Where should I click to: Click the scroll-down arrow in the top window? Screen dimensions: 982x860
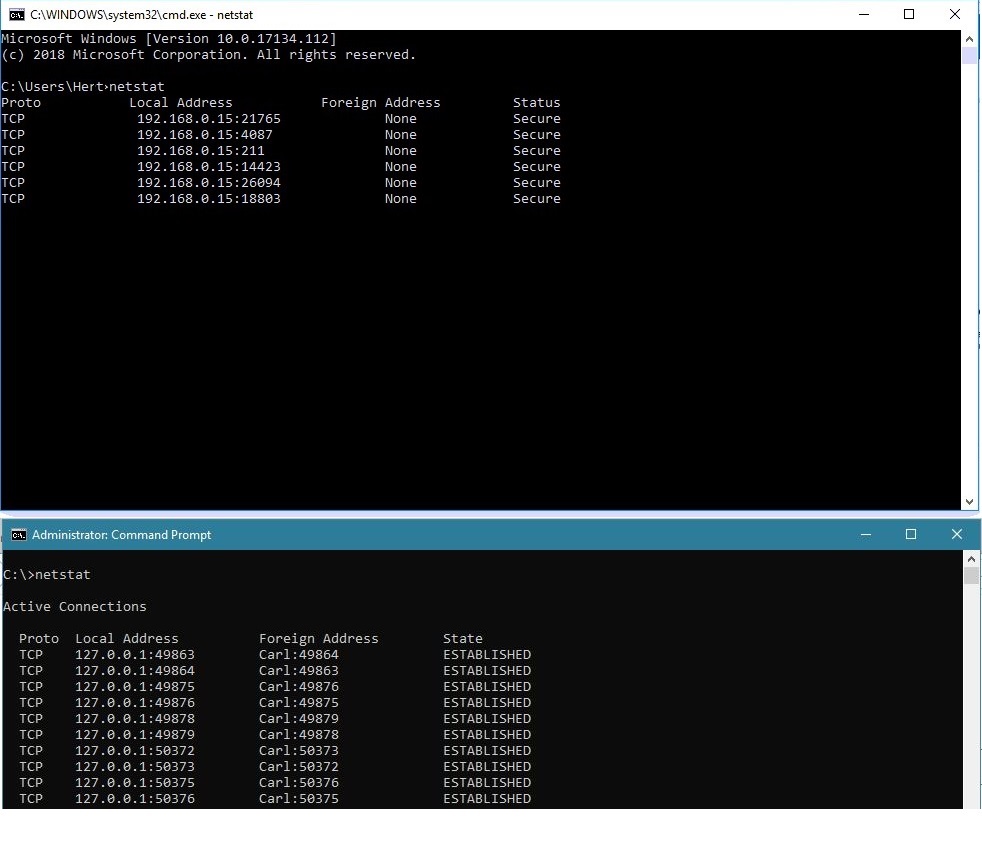point(971,501)
